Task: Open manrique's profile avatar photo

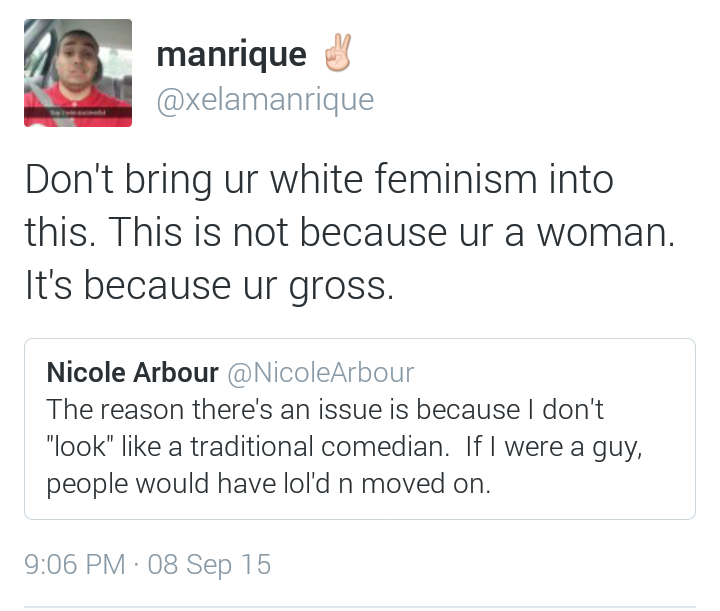Action: point(78,72)
